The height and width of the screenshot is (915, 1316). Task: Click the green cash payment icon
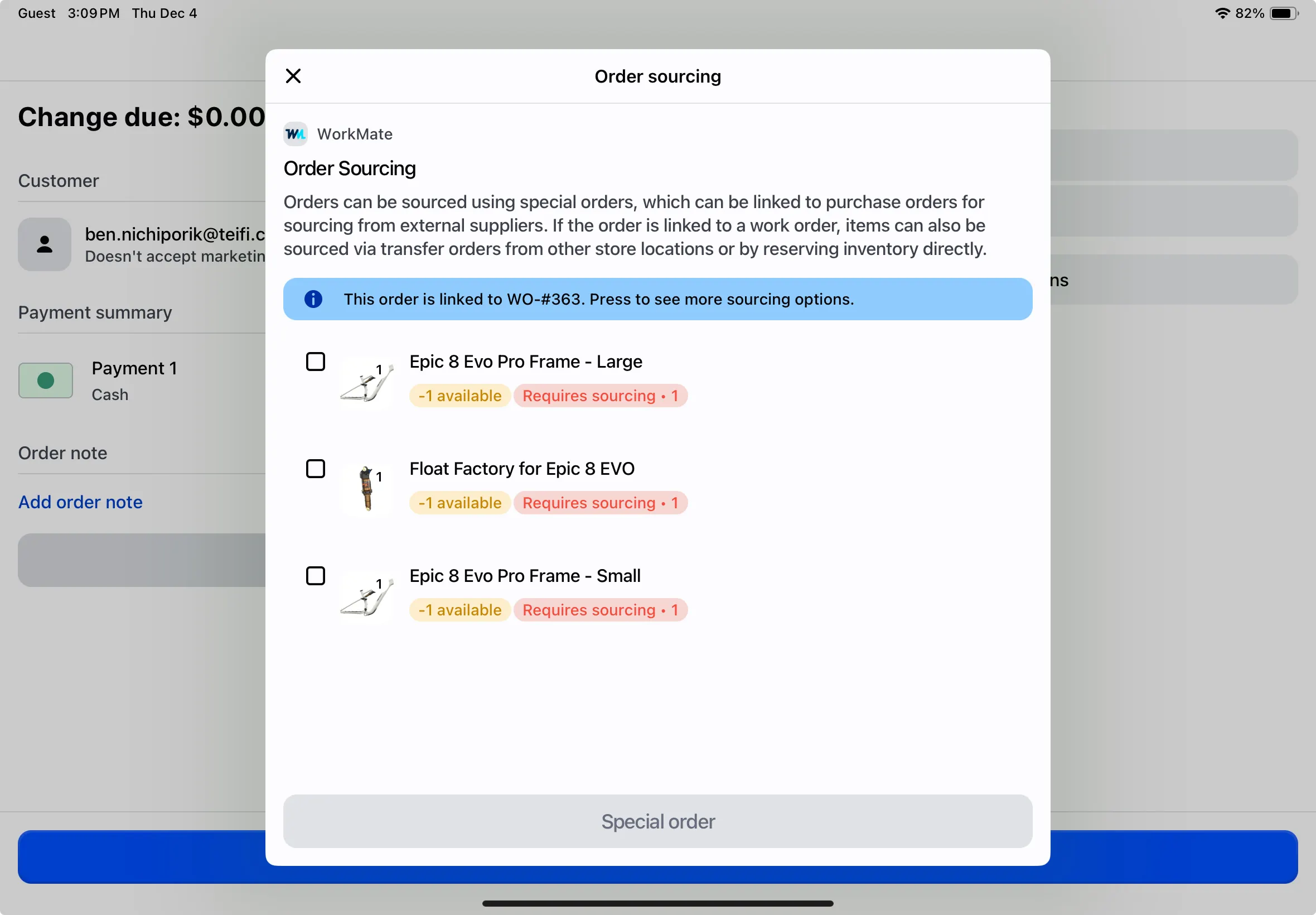46,380
